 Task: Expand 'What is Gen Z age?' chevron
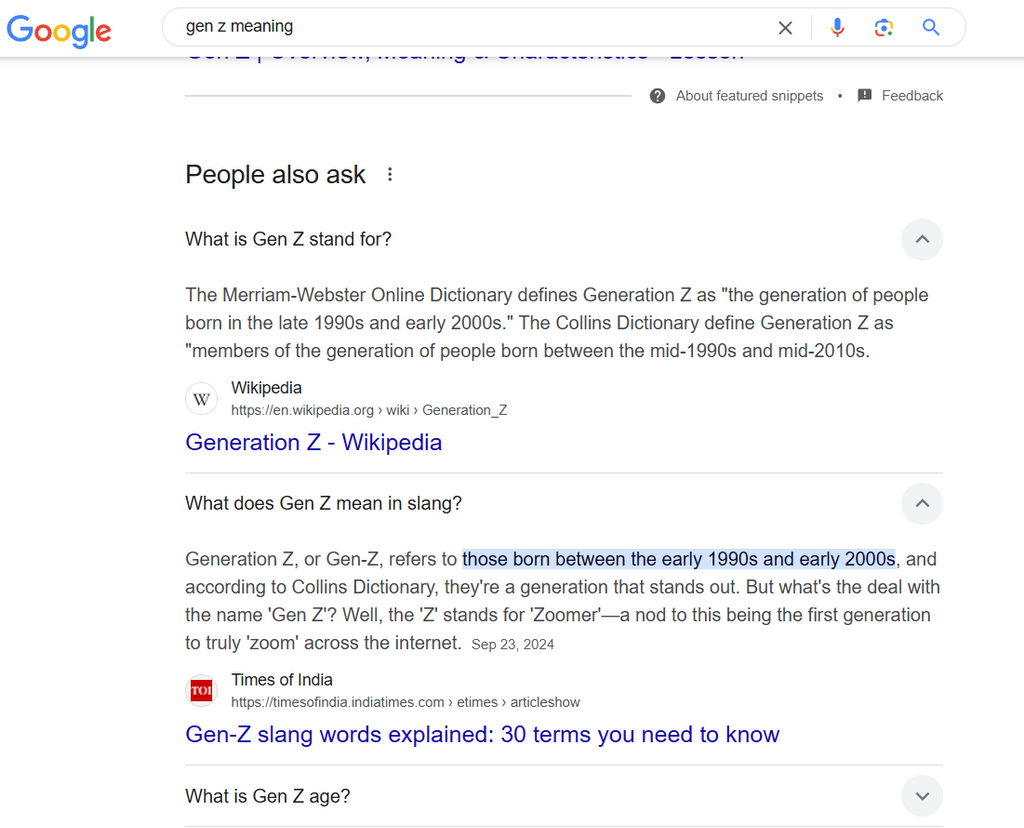point(921,796)
